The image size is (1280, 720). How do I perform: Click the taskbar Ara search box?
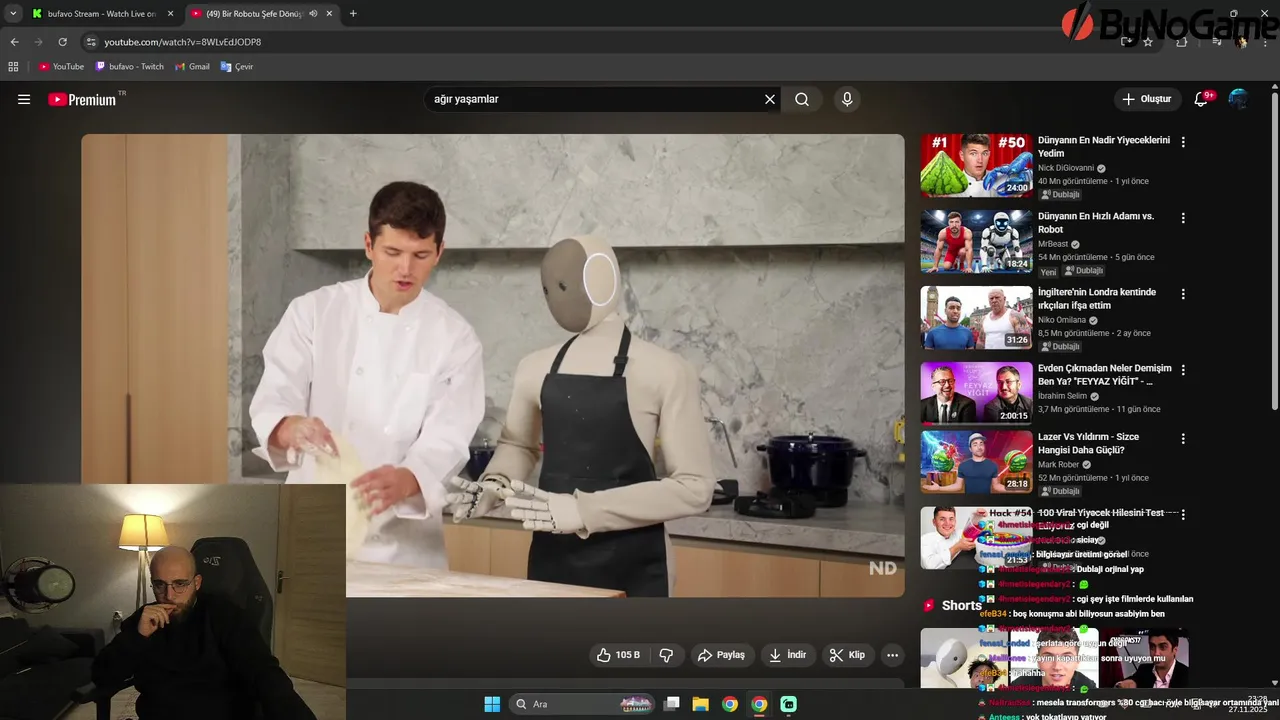(584, 704)
